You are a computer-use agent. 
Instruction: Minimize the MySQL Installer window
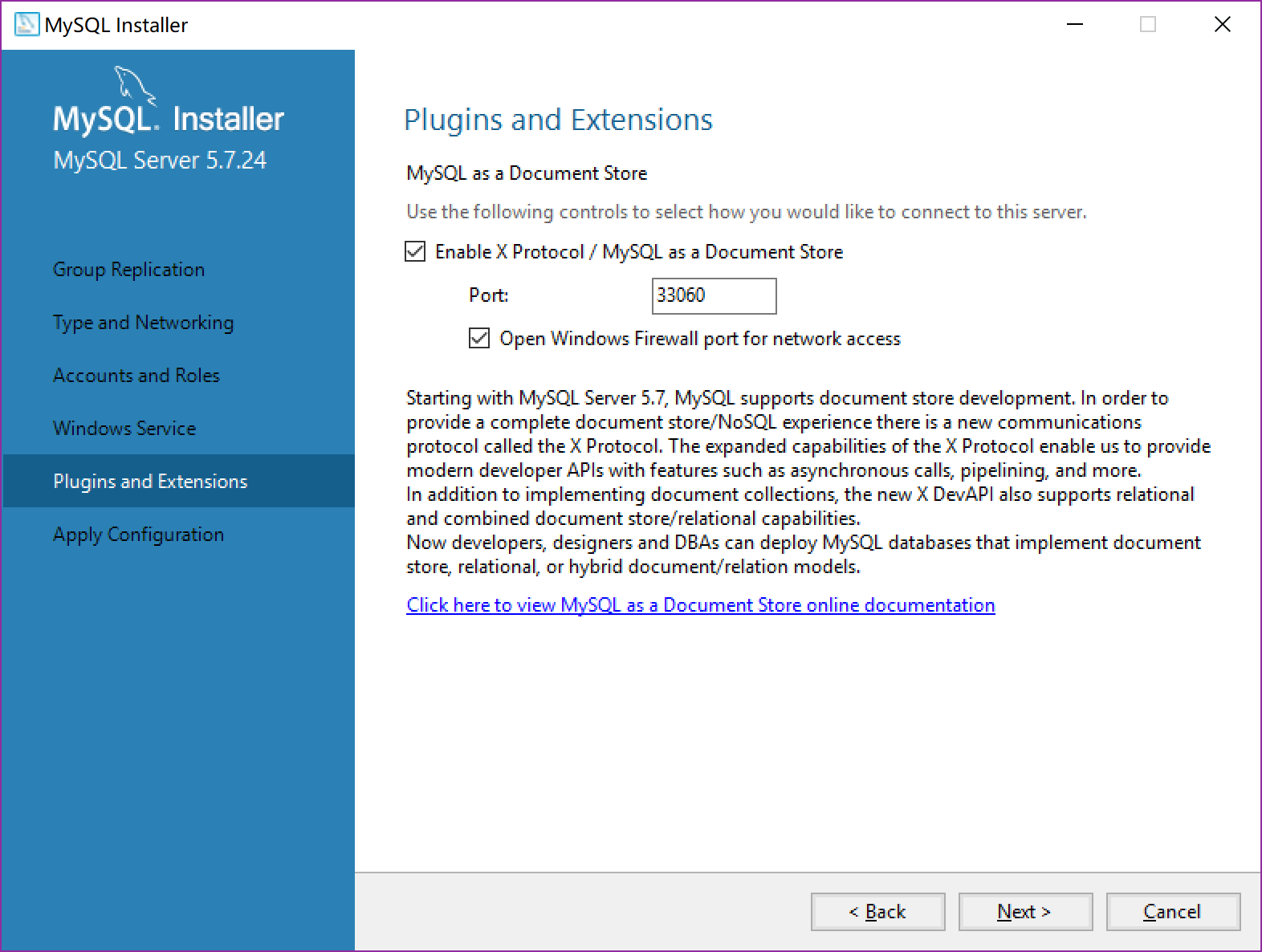[1075, 25]
